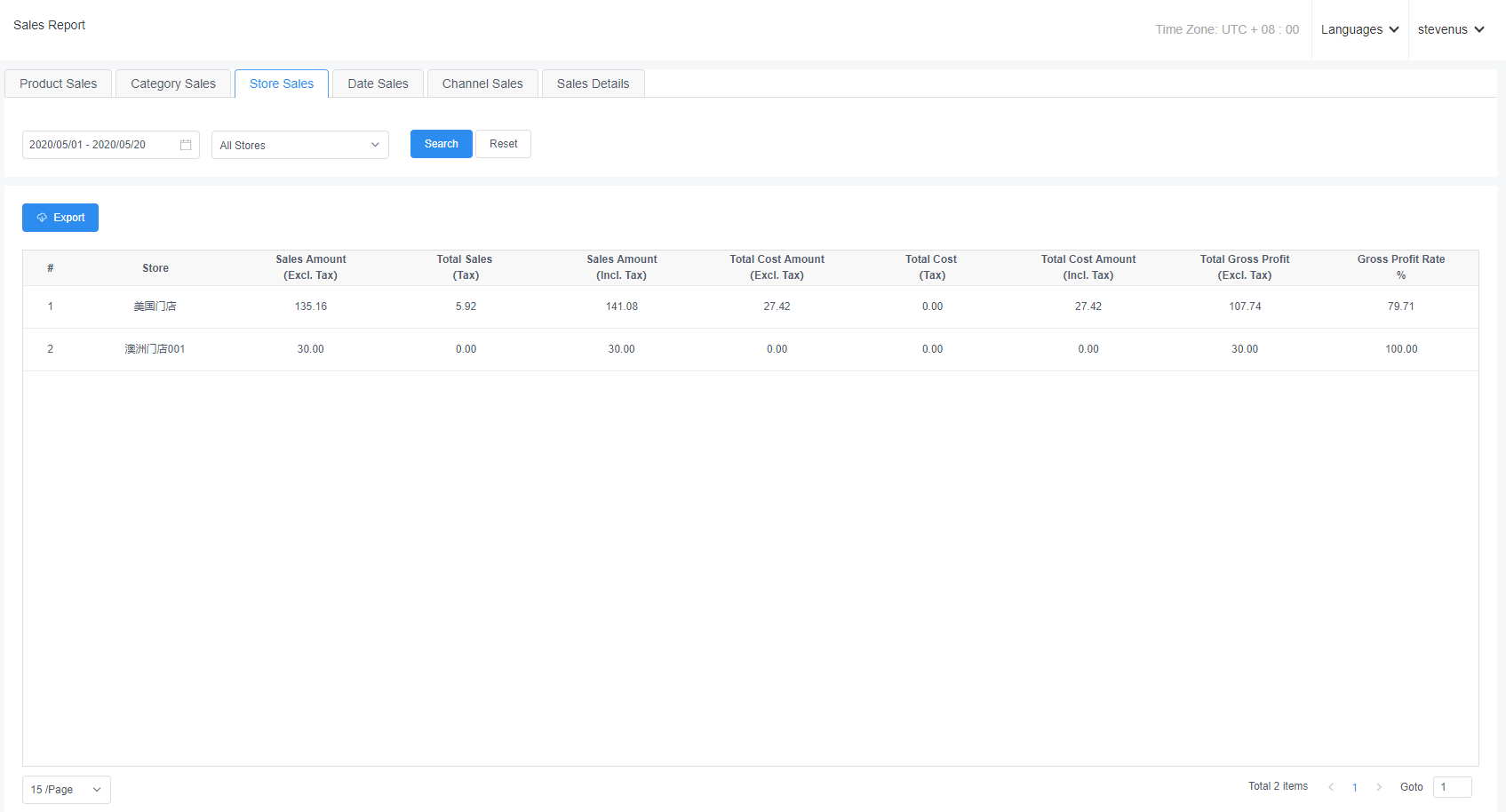Switch to the Product Sales tab
1506x812 pixels.
coord(59,84)
